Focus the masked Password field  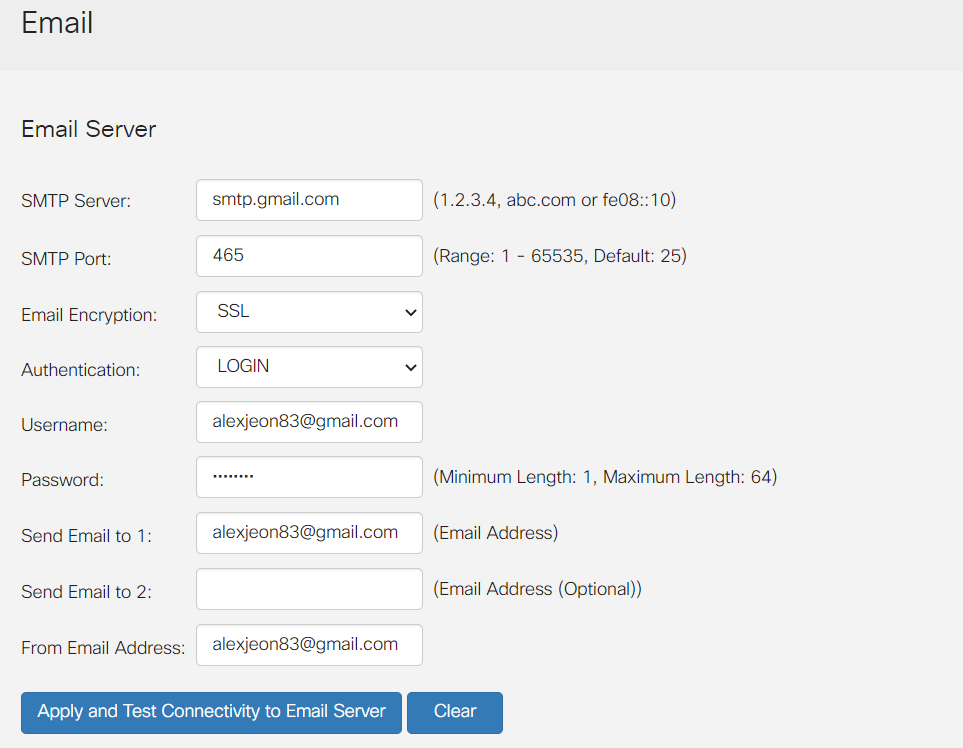(x=309, y=477)
